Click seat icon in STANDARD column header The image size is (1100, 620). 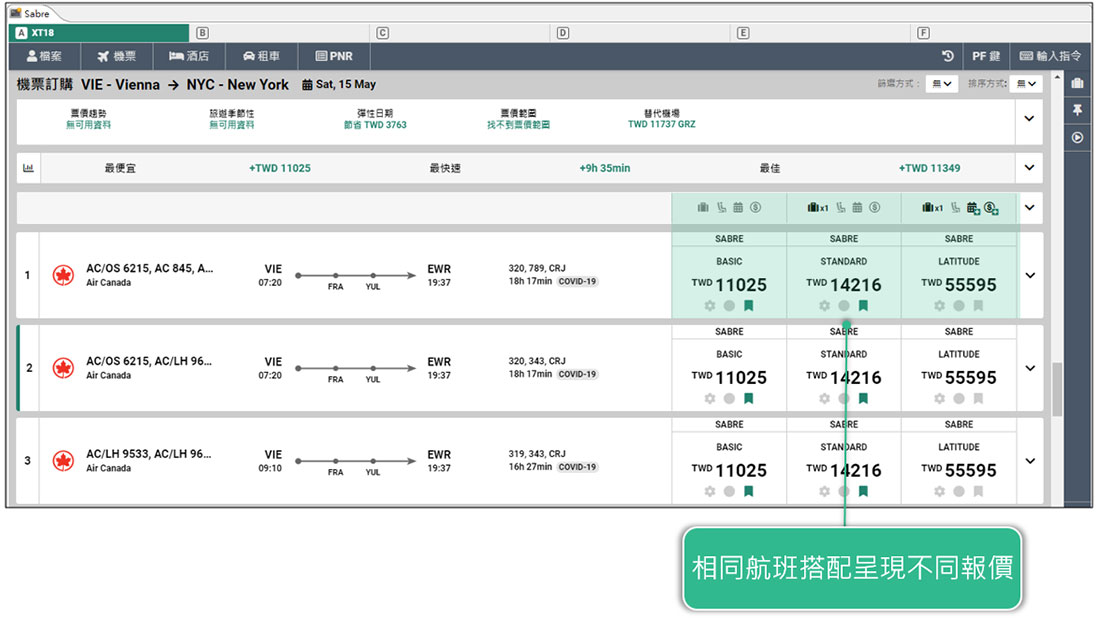coord(840,208)
